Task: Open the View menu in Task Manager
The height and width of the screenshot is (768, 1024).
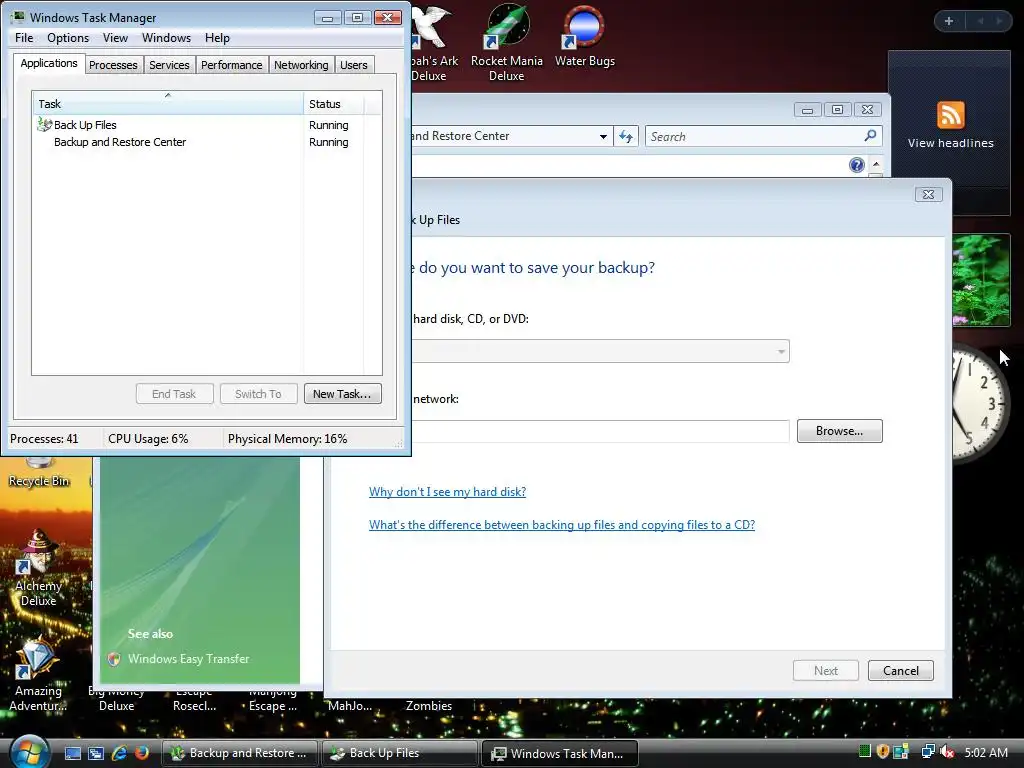Action: 115,38
